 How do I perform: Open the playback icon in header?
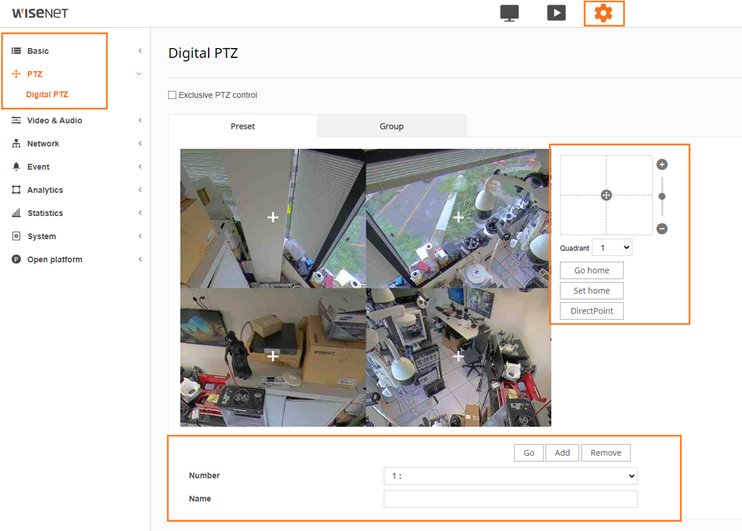(x=556, y=13)
